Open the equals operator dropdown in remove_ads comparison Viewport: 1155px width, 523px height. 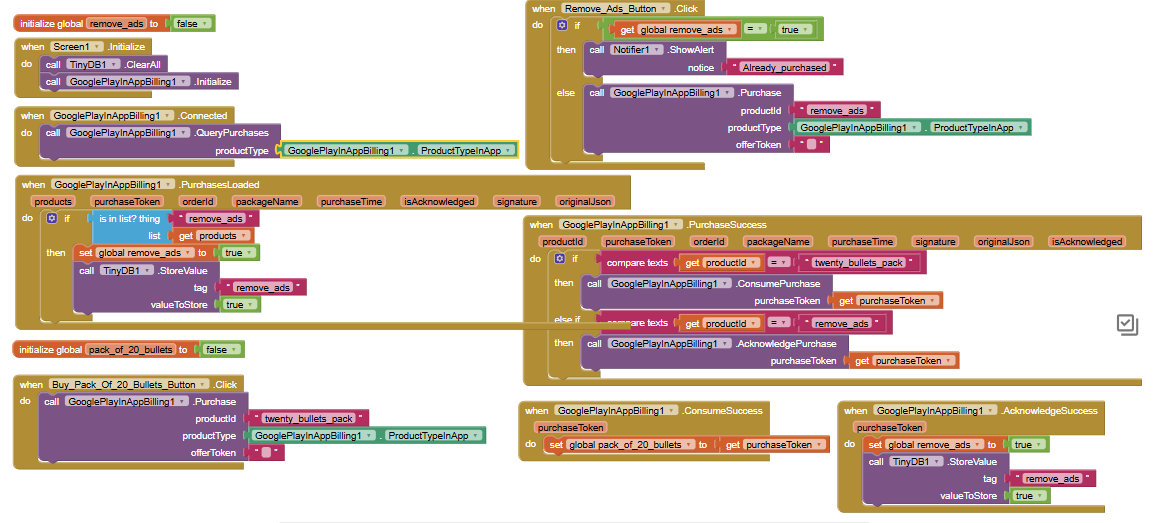pyautogui.click(x=755, y=29)
